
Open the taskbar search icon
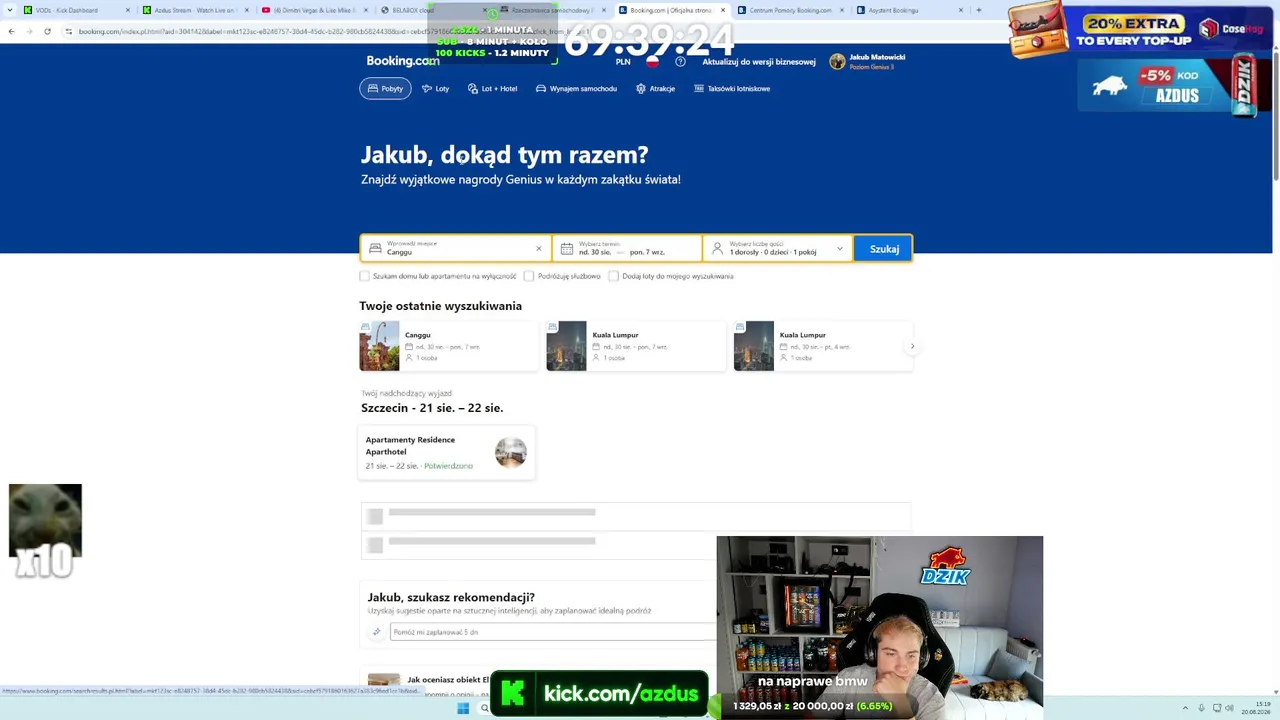(484, 708)
